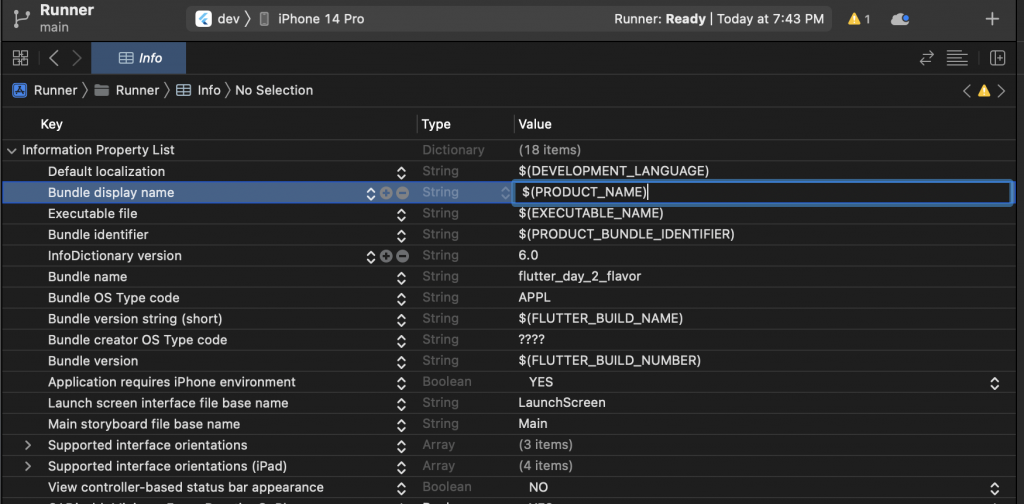Open the related items grid menu

click(x=20, y=58)
